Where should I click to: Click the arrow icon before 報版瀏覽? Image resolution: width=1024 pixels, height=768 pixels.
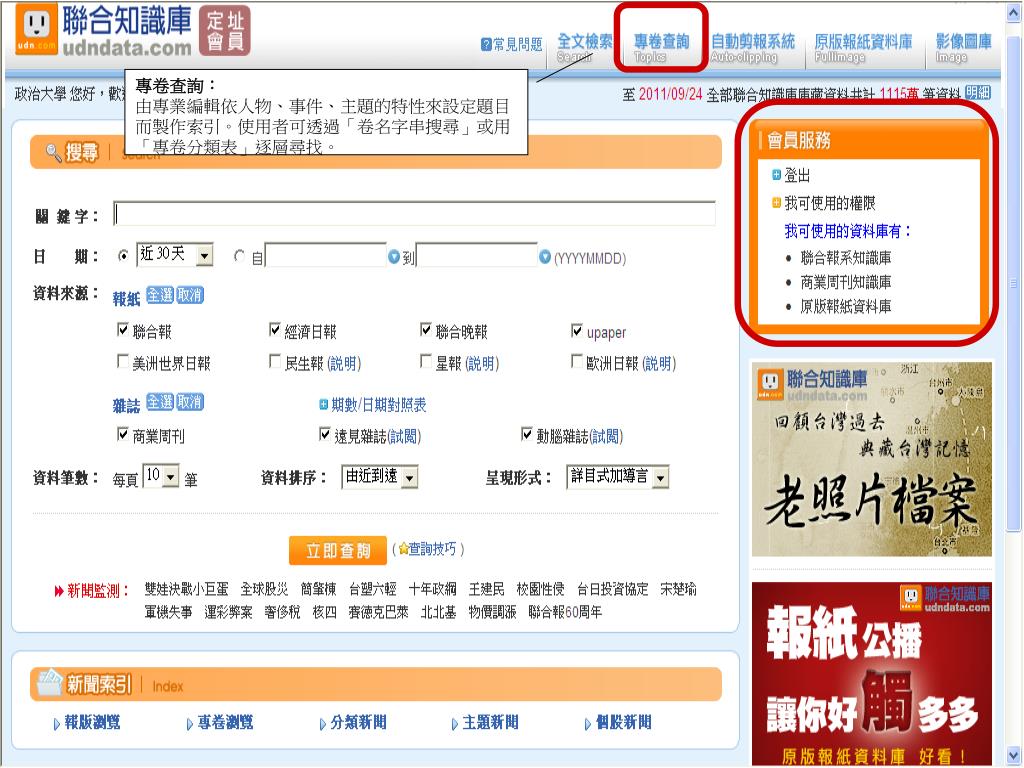pos(57,724)
